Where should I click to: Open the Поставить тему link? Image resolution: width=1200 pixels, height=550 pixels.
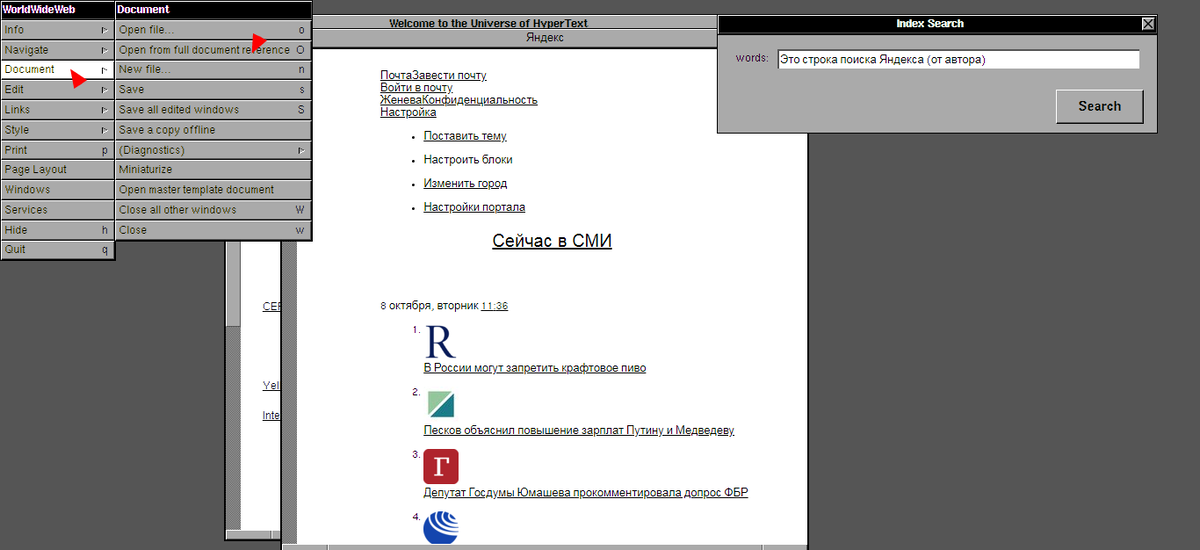(465, 136)
